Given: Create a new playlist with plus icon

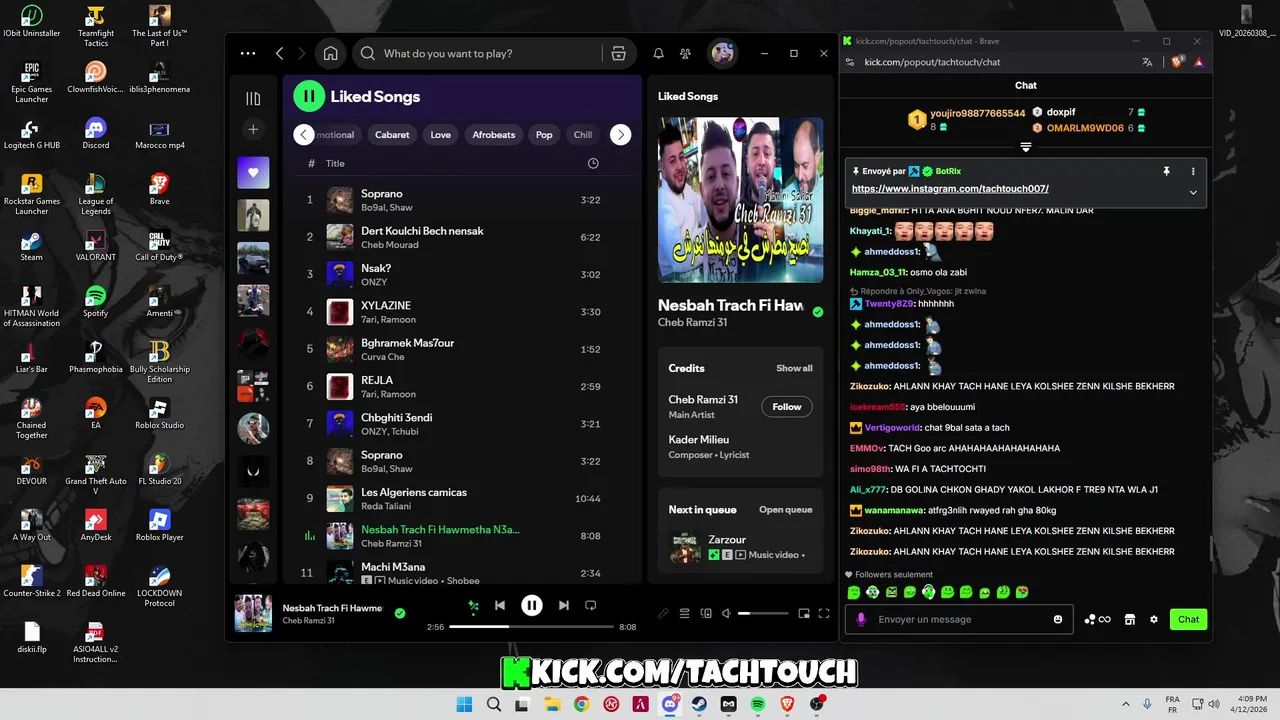Looking at the screenshot, I should (x=253, y=129).
